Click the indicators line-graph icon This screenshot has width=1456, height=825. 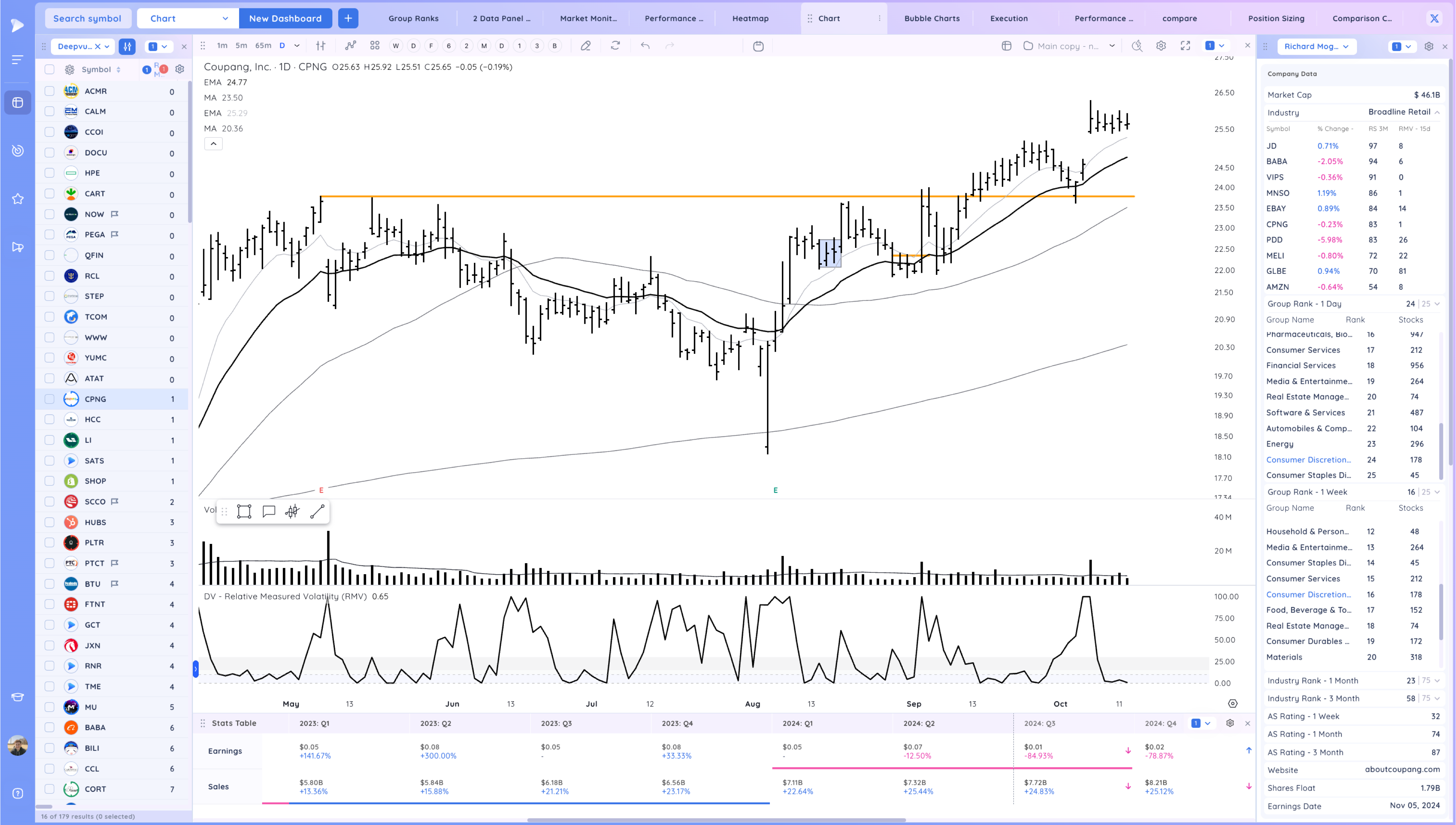[351, 46]
